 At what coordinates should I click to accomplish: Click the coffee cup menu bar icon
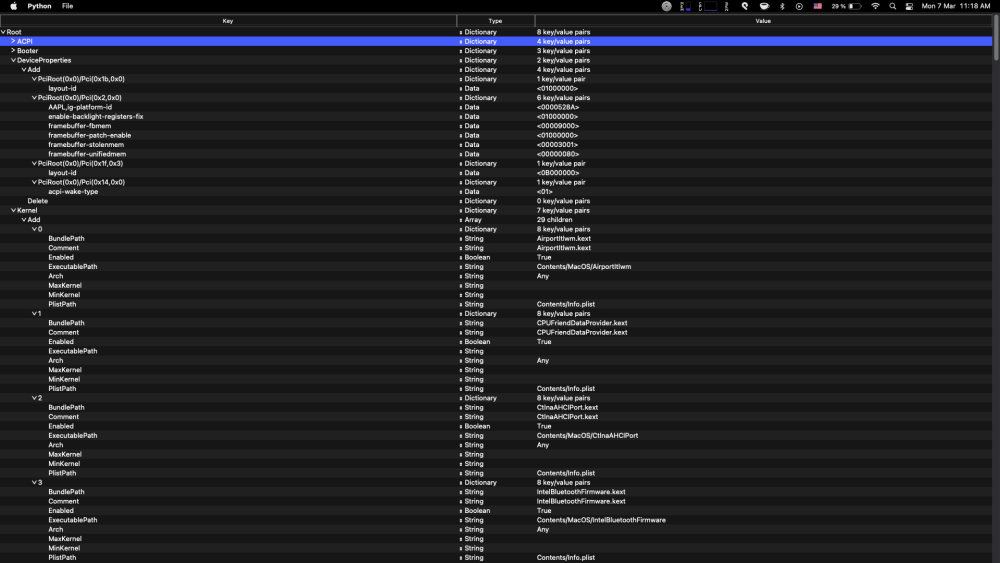(764, 6)
